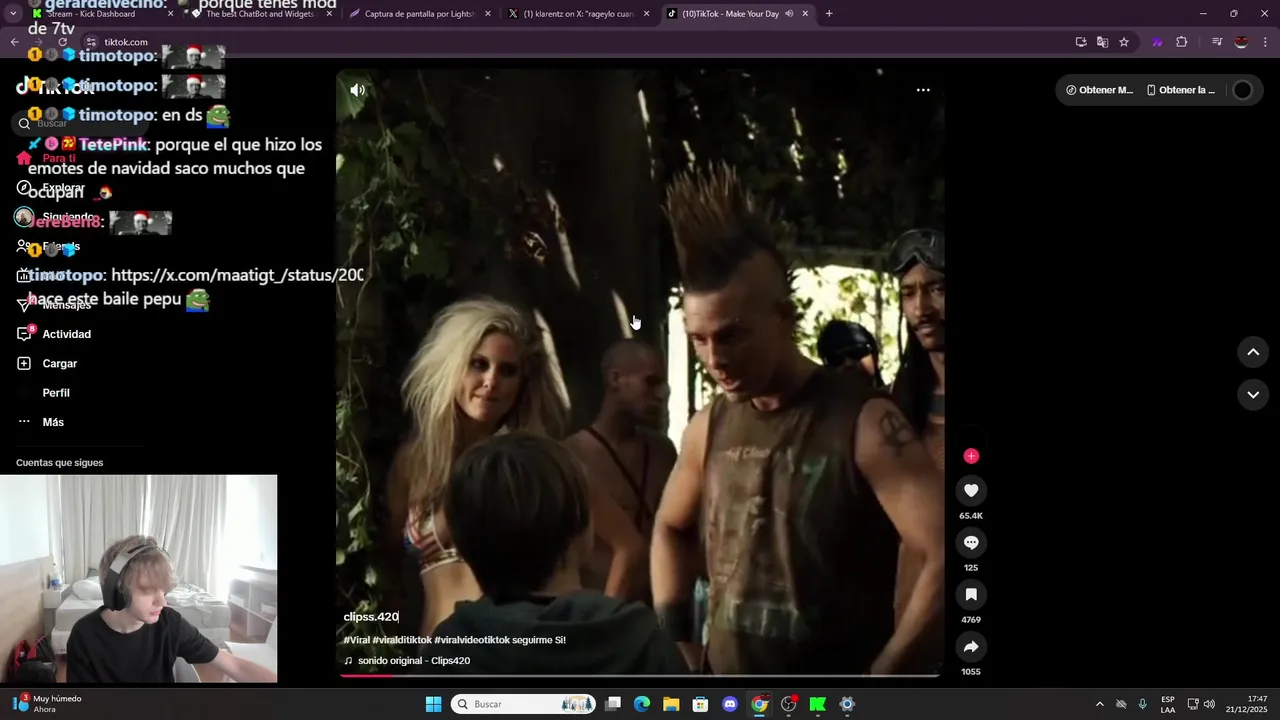Open comments using the speech bubble icon
The width and height of the screenshot is (1280, 720).
971,542
